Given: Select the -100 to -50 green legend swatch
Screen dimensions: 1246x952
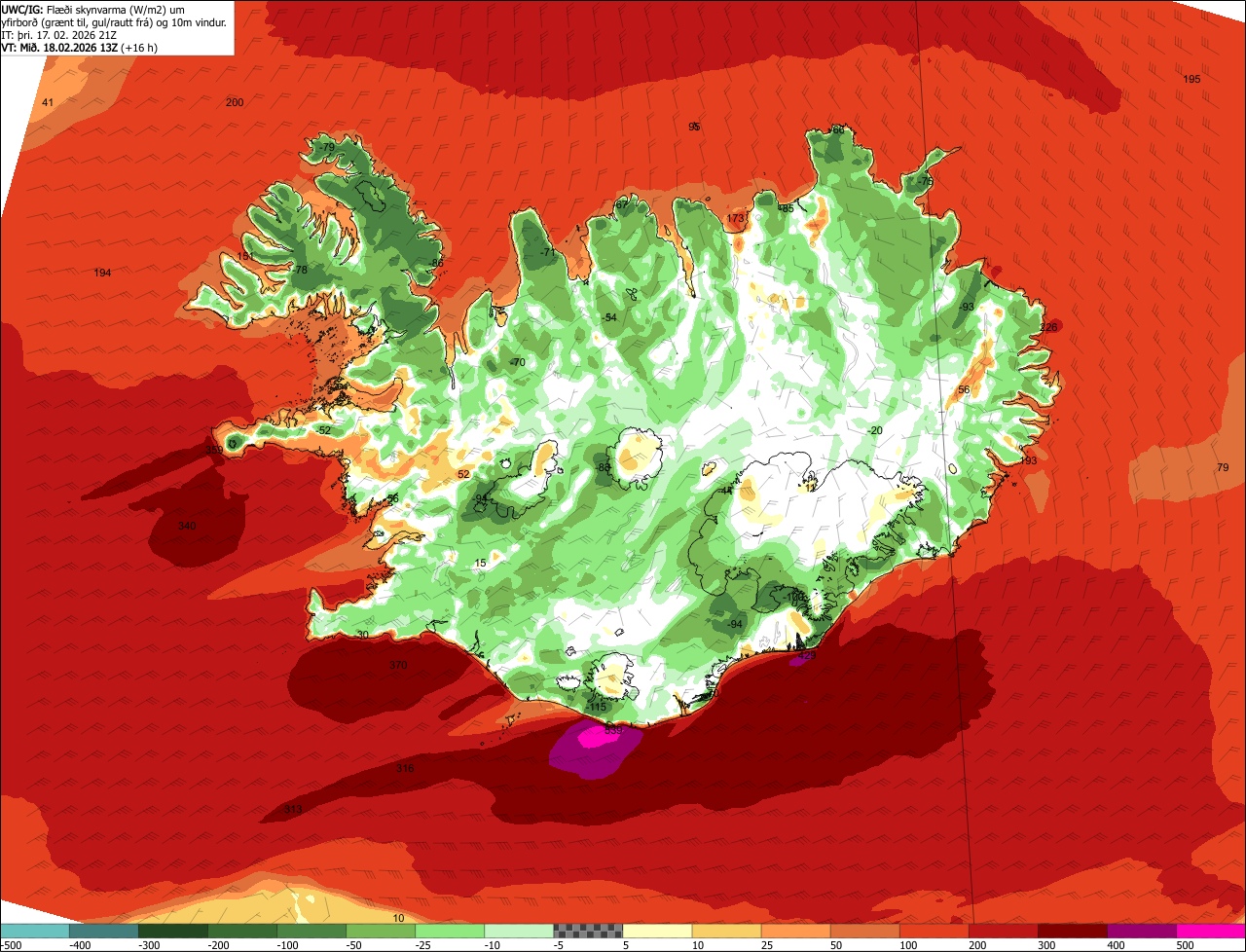Looking at the screenshot, I should pyautogui.click(x=311, y=931).
